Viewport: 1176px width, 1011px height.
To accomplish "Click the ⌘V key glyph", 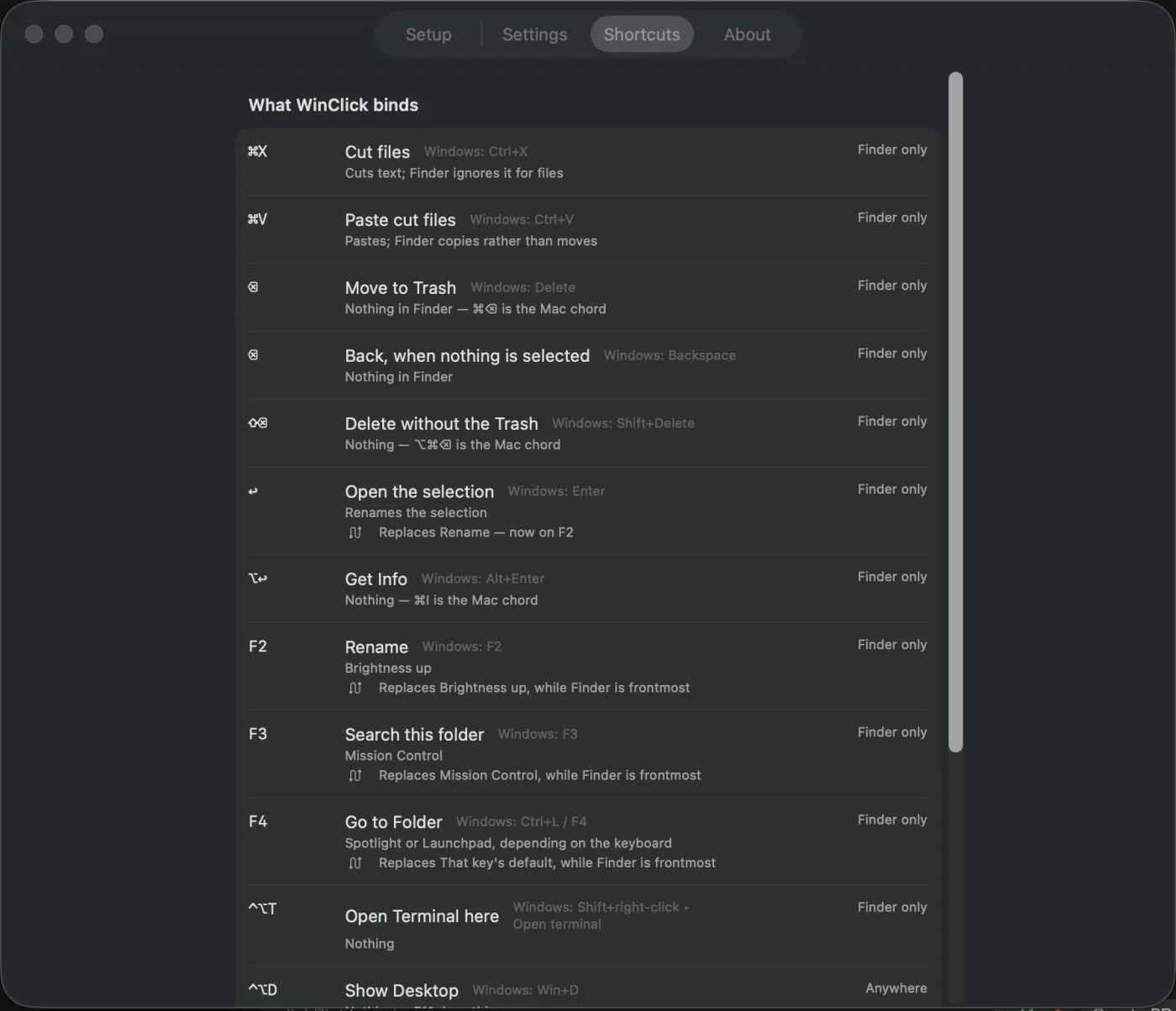I will [257, 219].
